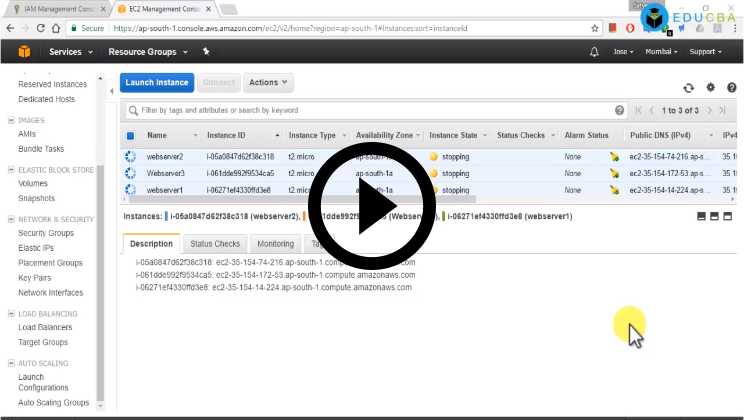744x420 pixels.
Task: Switch to the Monitoring tab
Action: pyautogui.click(x=275, y=243)
